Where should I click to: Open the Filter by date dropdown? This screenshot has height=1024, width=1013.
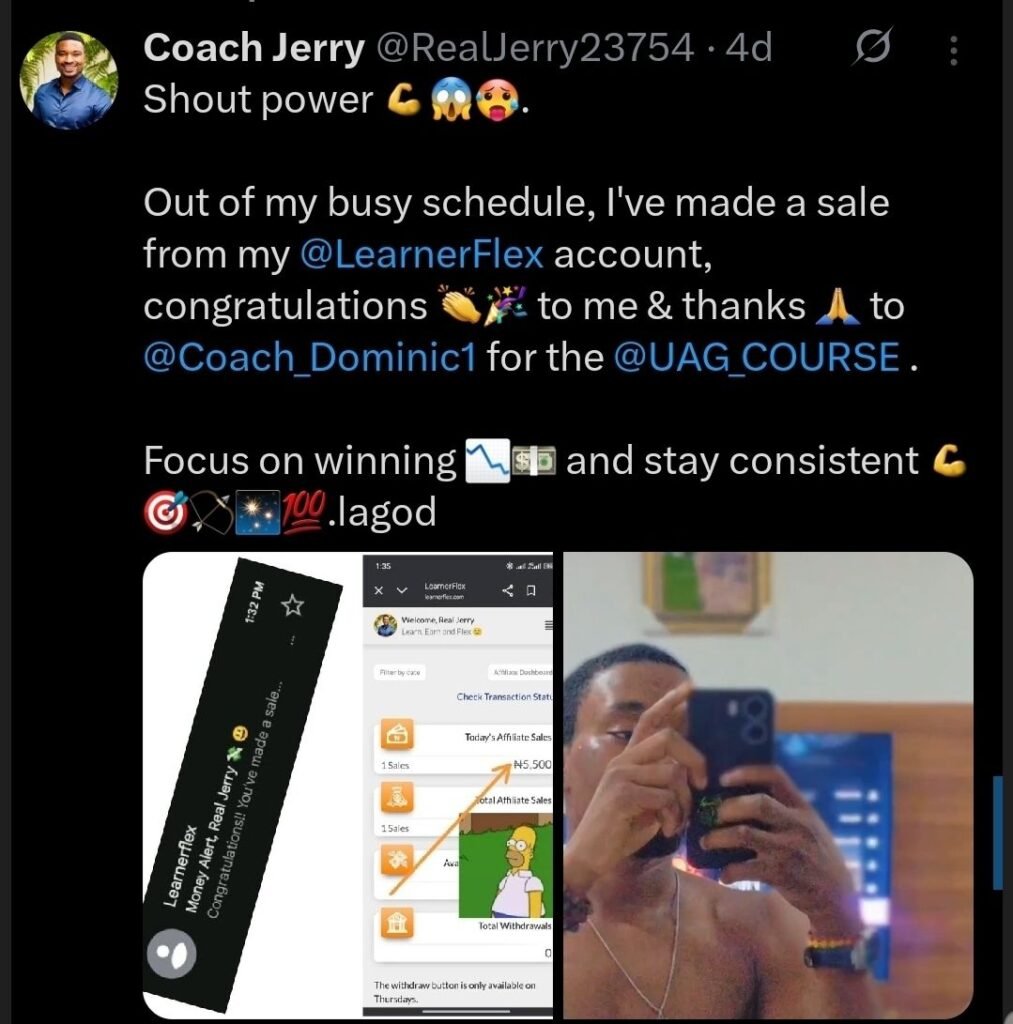[x=402, y=672]
